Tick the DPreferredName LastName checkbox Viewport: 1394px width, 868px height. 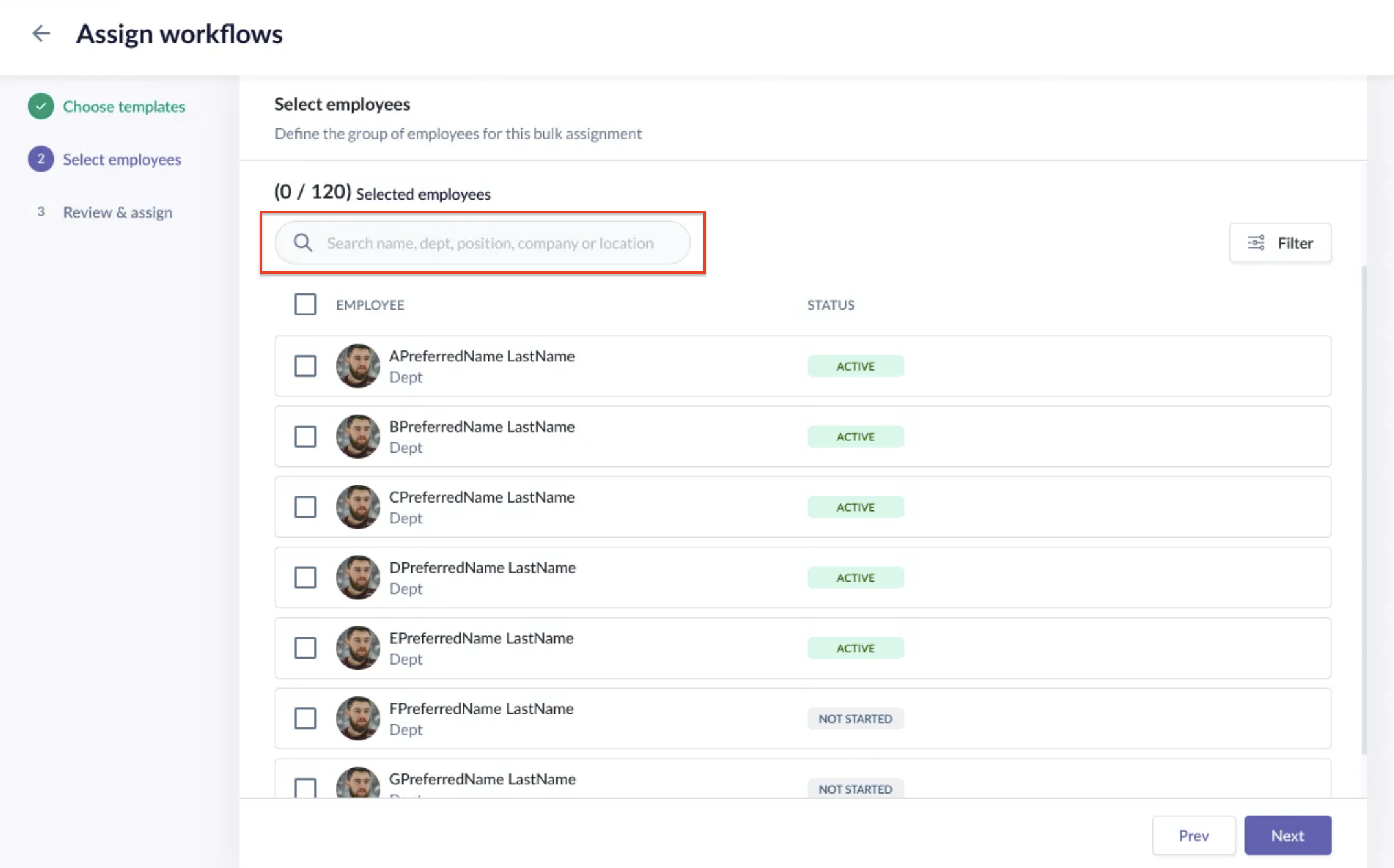click(305, 578)
